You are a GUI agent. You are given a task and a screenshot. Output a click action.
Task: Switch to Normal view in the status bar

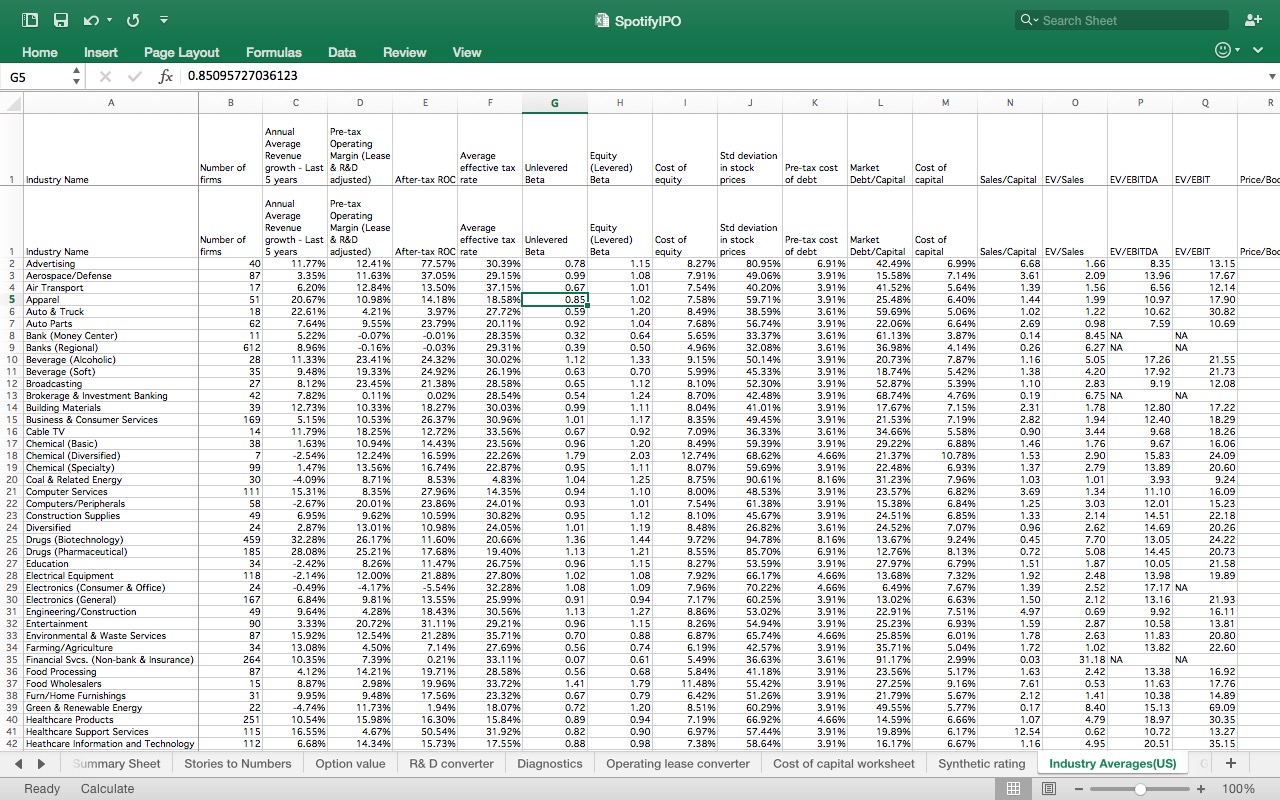(1013, 789)
